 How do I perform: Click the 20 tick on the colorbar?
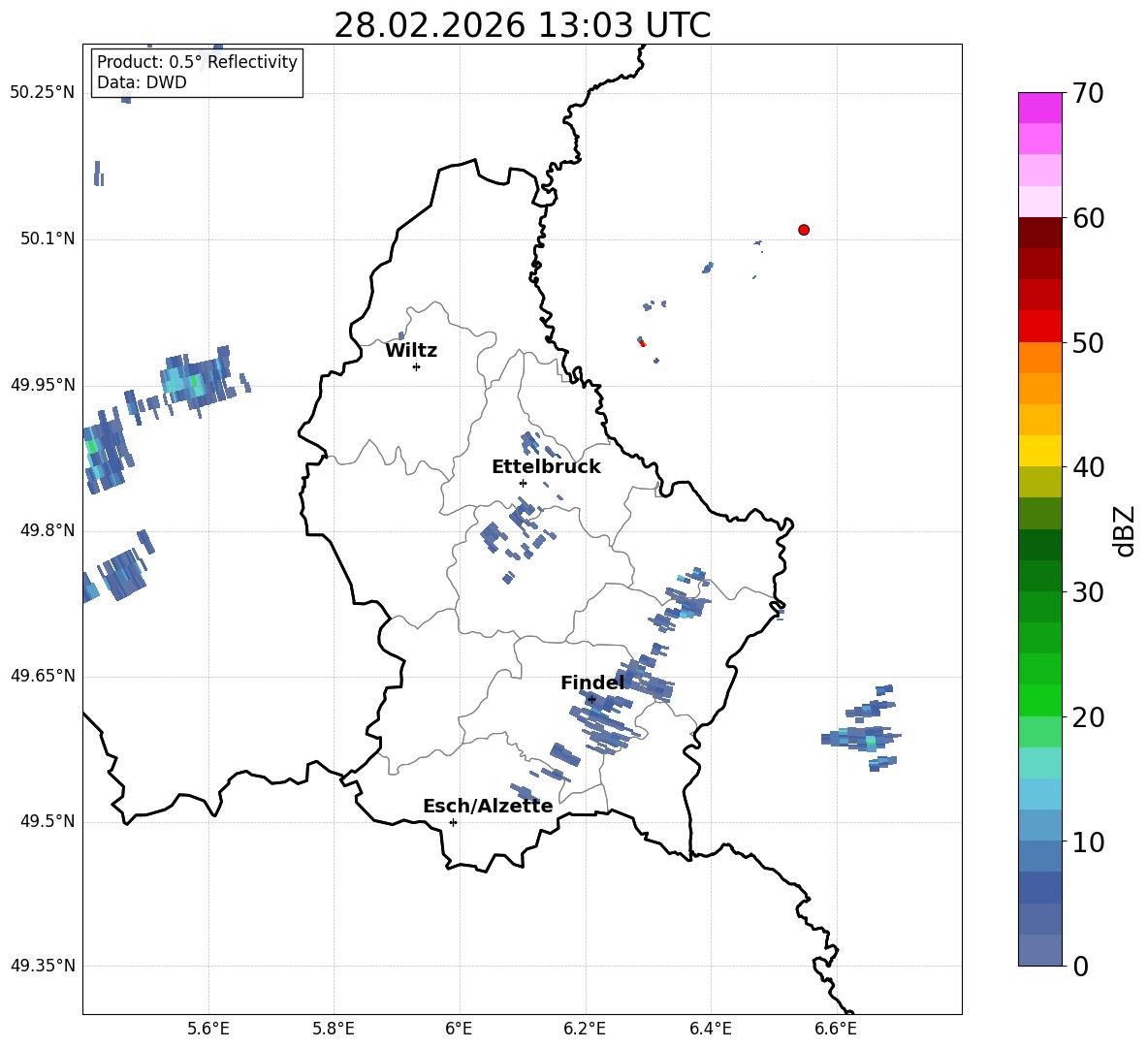pyautogui.click(x=1088, y=717)
